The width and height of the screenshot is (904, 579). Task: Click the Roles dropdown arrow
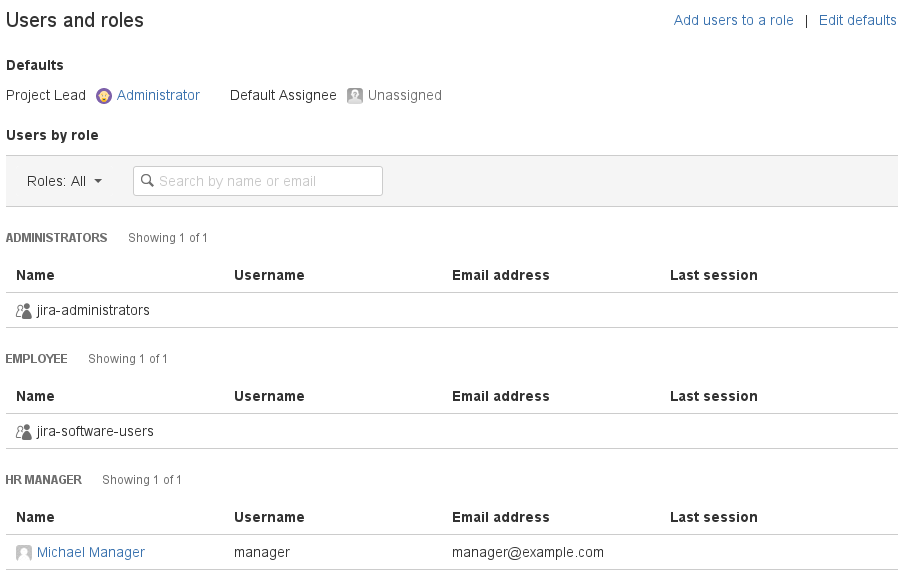point(98,182)
